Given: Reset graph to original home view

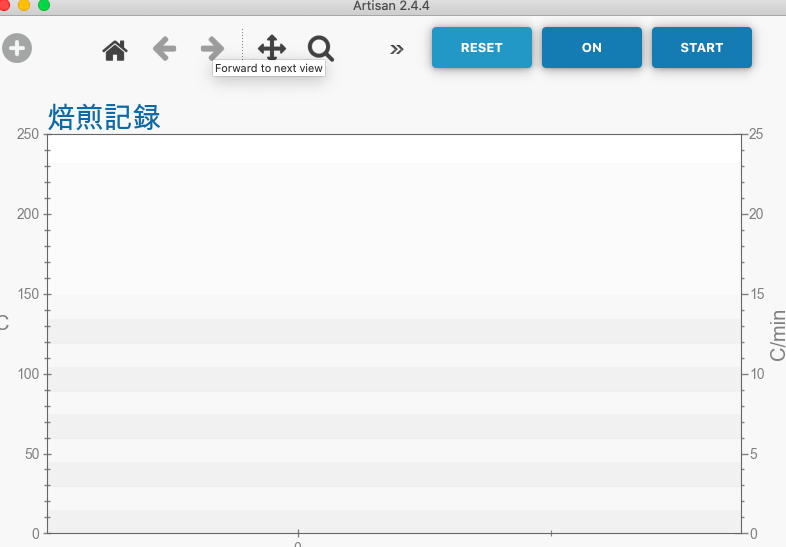Looking at the screenshot, I should [115, 49].
